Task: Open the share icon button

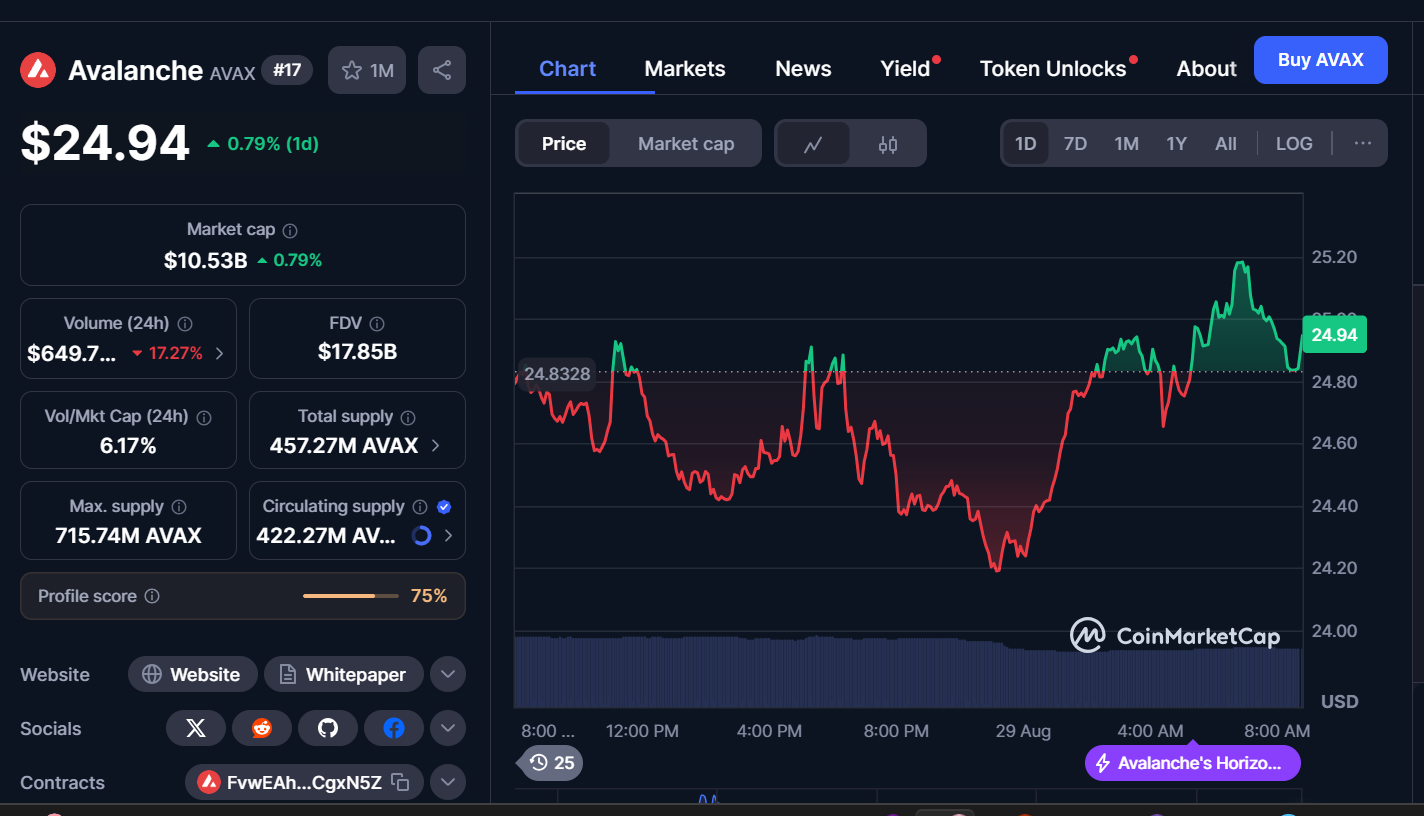Action: click(441, 70)
